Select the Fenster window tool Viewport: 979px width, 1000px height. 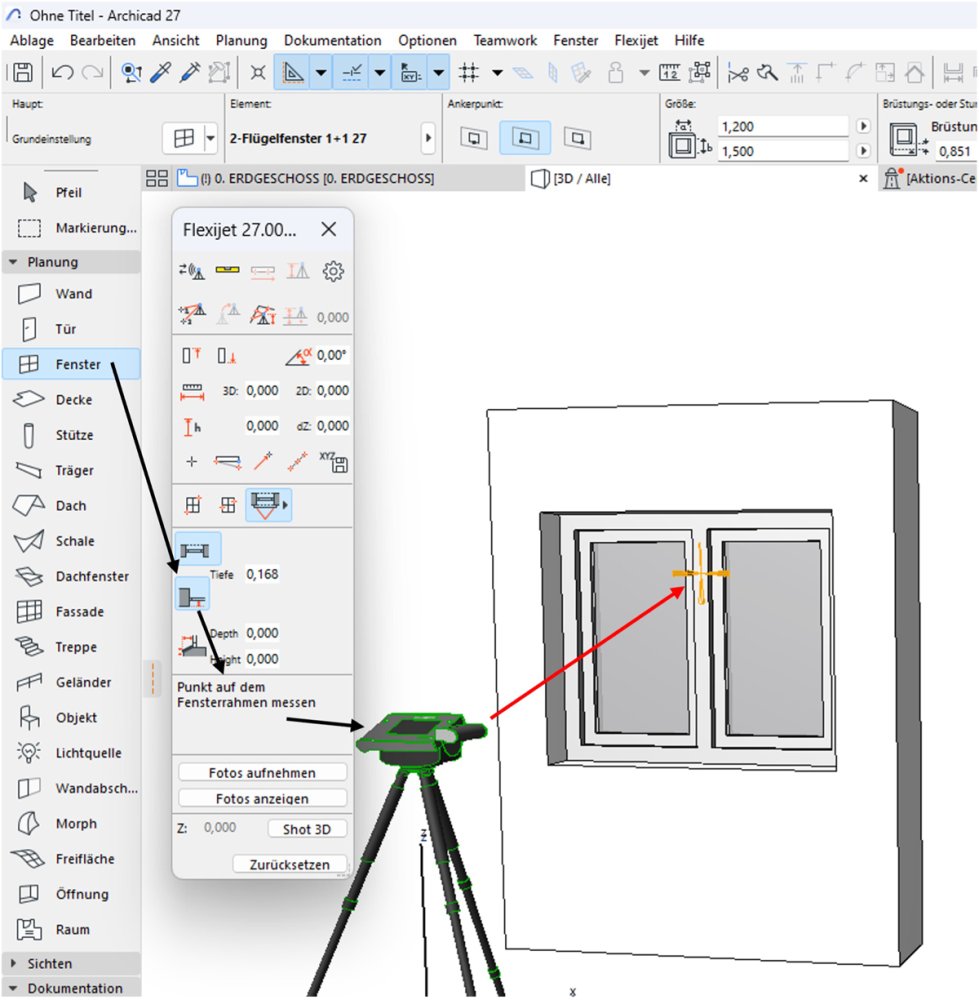click(70, 364)
